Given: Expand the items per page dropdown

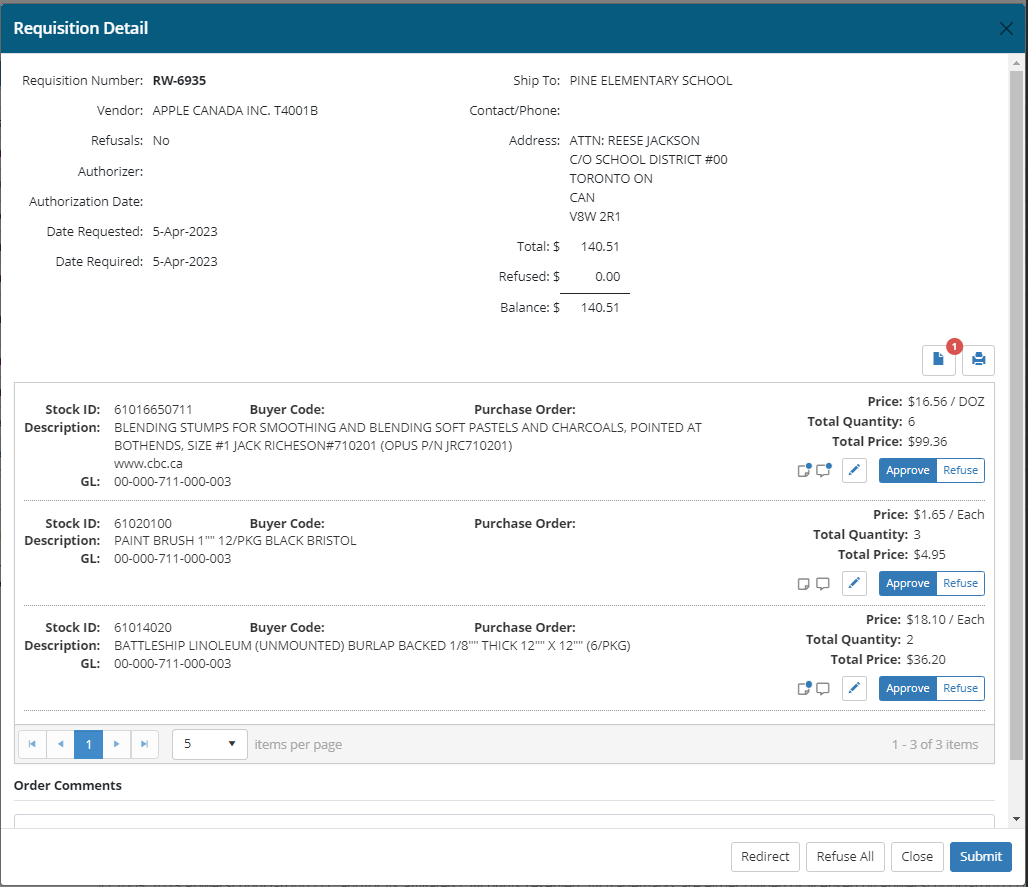Looking at the screenshot, I should (210, 744).
